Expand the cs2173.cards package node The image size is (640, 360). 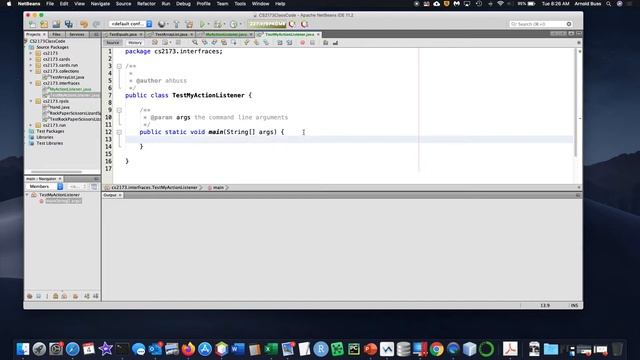[31, 59]
